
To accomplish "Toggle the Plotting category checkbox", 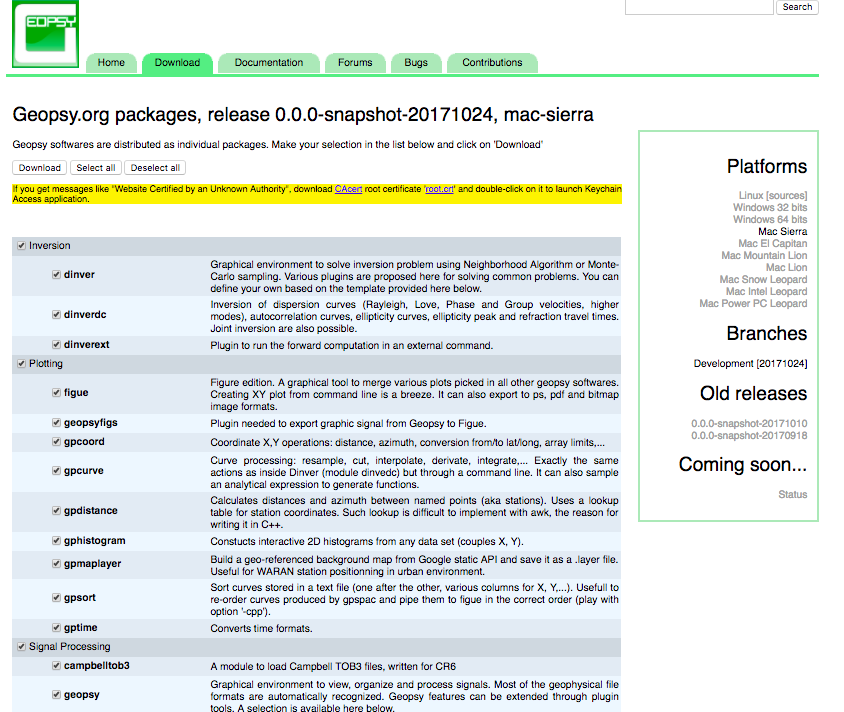I will point(22,364).
